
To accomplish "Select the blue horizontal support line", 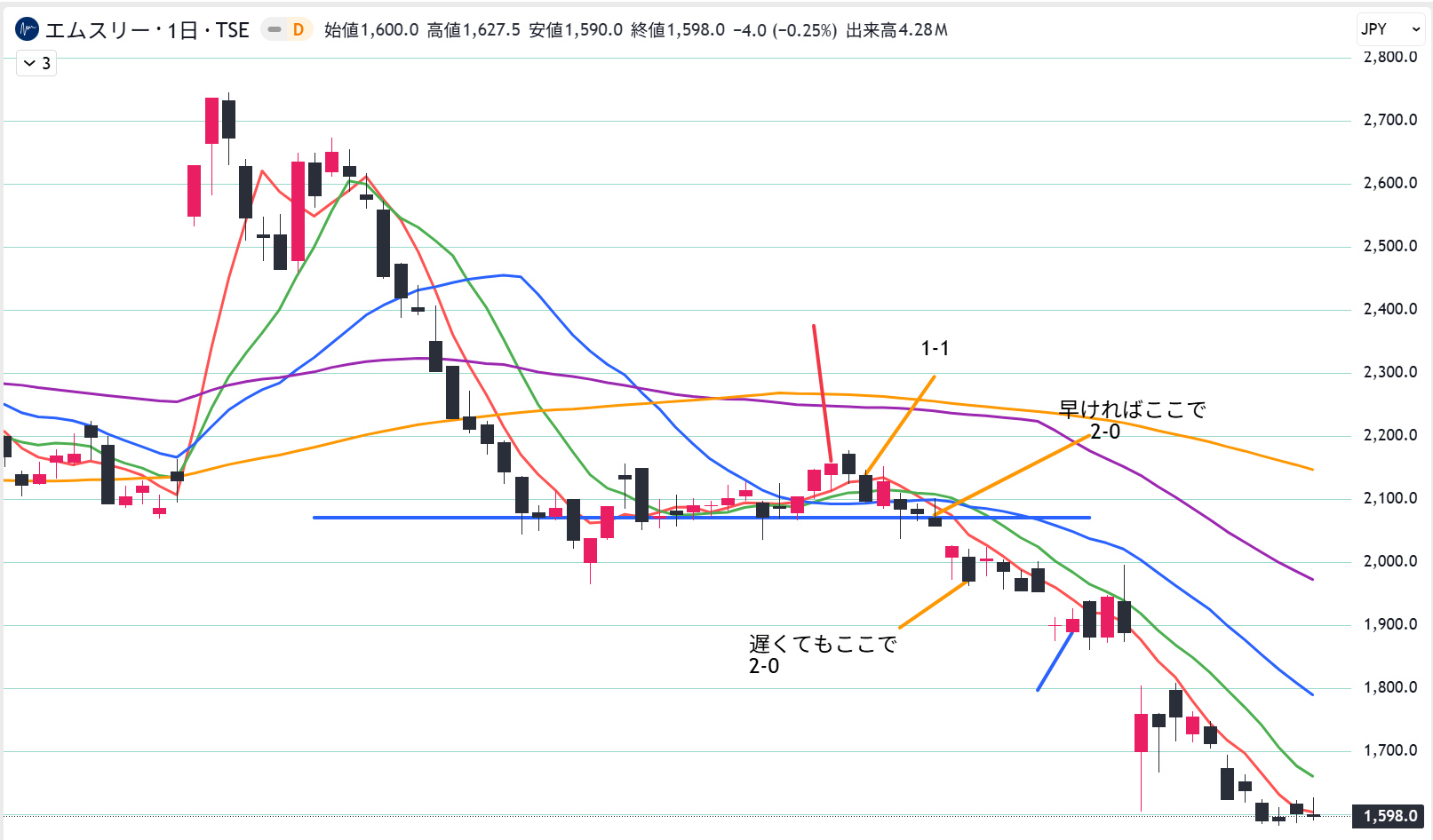I will coord(444,517).
